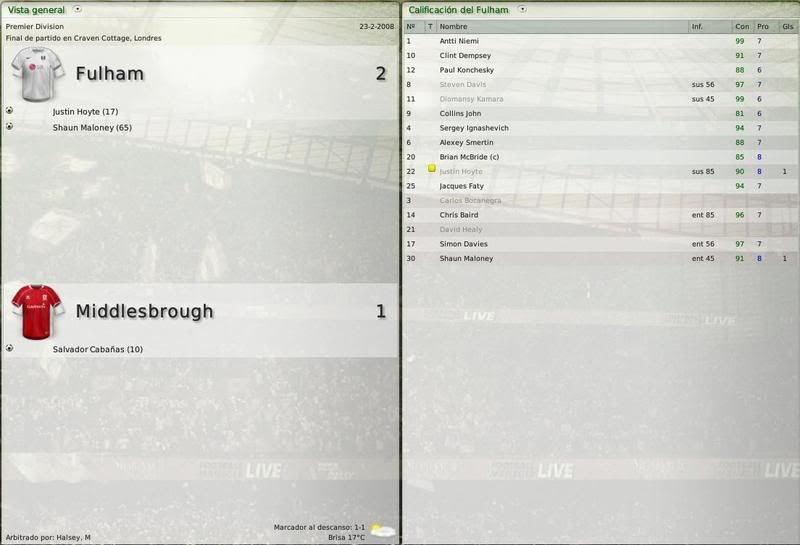The height and width of the screenshot is (545, 800).
Task: Select Paul Konchesky in ratings list
Action: point(467,70)
